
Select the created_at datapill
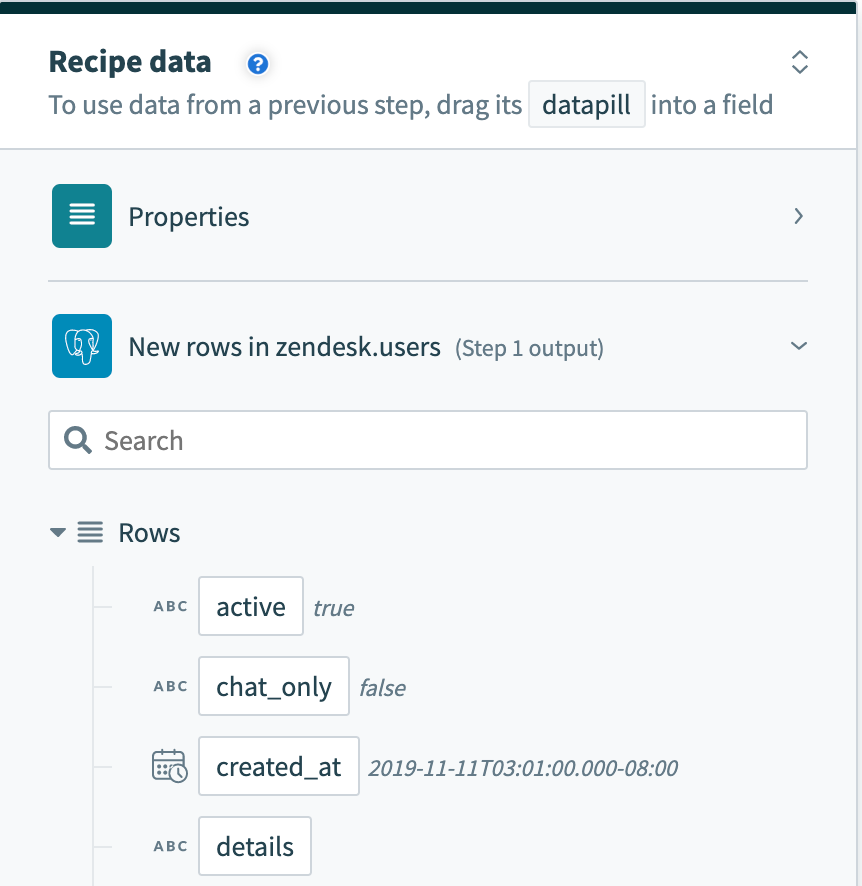(x=278, y=765)
